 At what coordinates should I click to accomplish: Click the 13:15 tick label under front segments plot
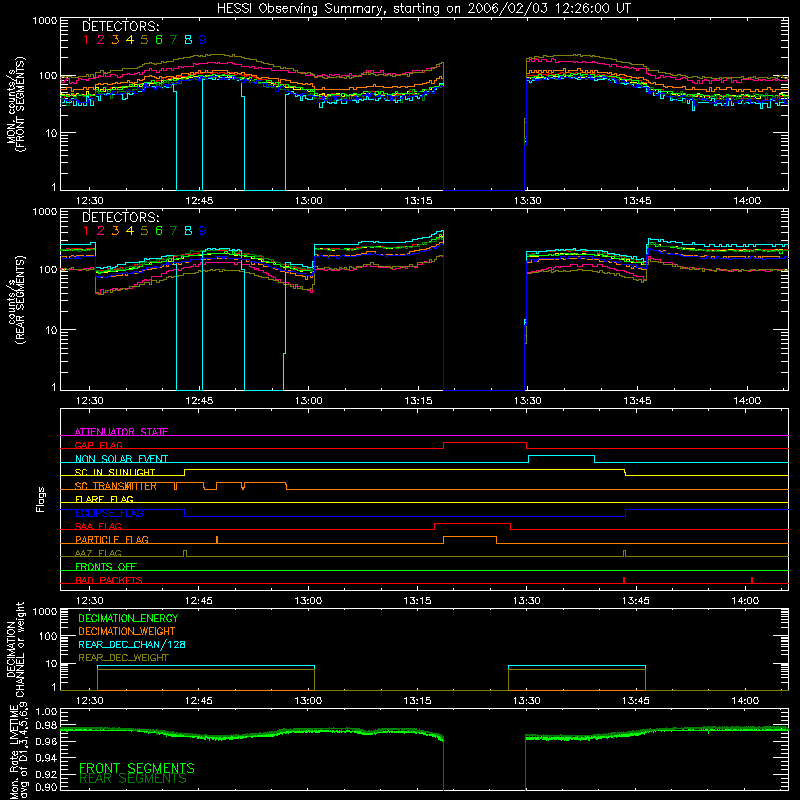pos(418,201)
